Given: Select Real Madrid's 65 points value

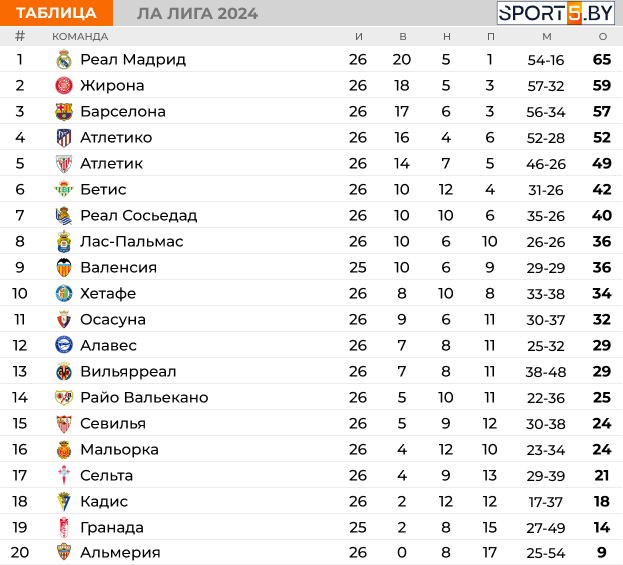Looking at the screenshot, I should point(602,60).
